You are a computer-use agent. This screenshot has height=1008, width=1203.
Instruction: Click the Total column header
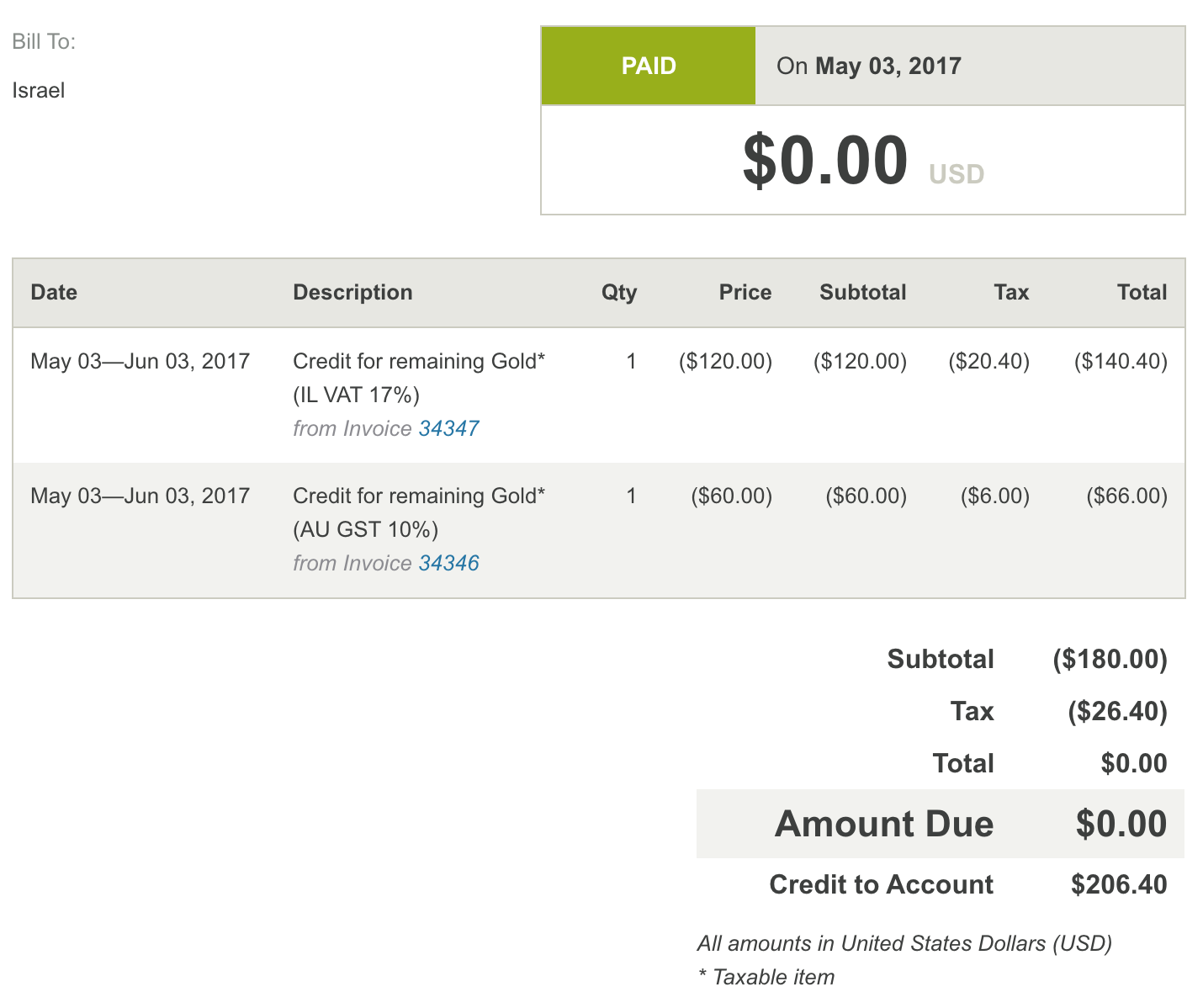[1142, 292]
